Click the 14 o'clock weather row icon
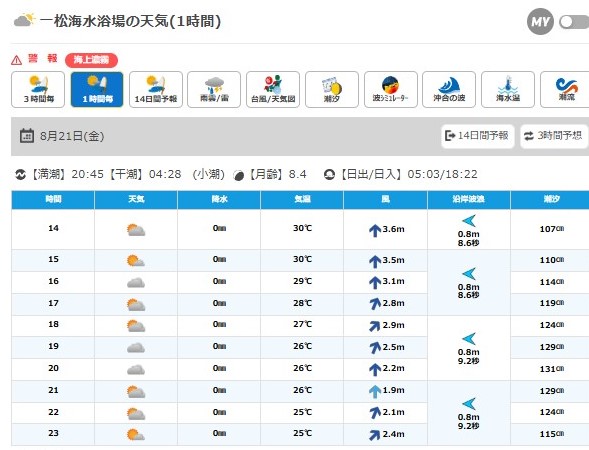This screenshot has height=450, width=589. click(136, 230)
